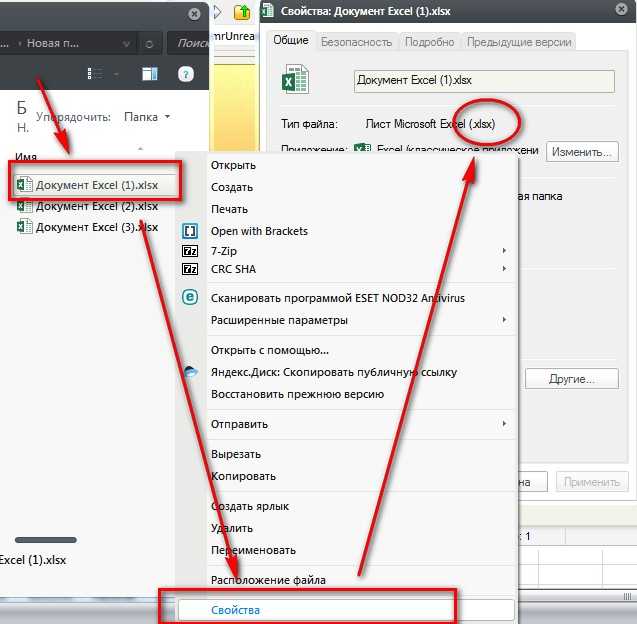Click the Применить button
The width and height of the screenshot is (637, 624).
click(592, 482)
